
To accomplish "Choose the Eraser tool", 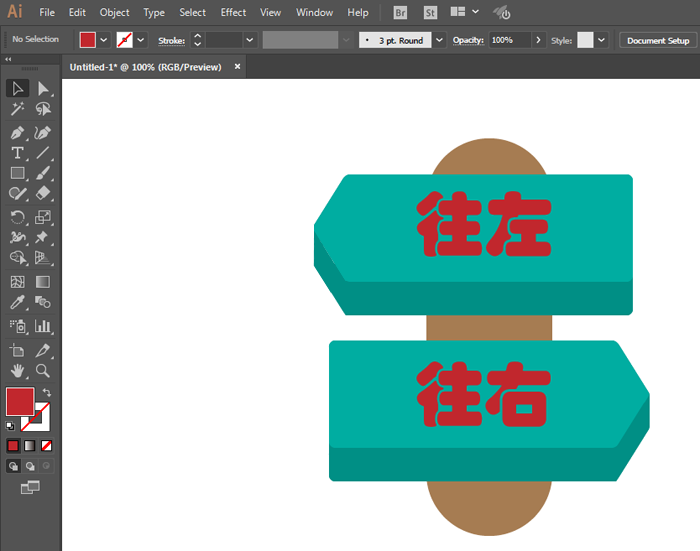I will [x=43, y=193].
